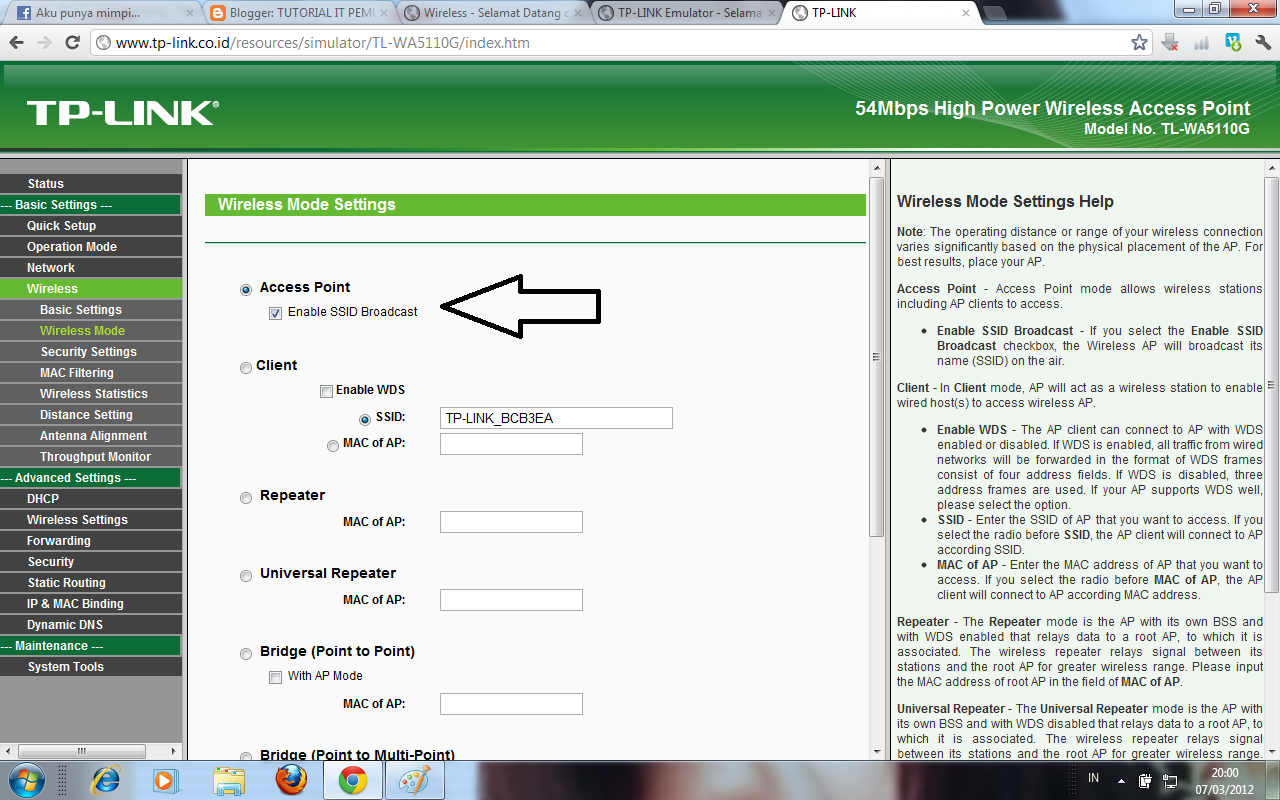This screenshot has height=800, width=1280.
Task: Launch Internet Explorer from taskbar
Action: [x=105, y=780]
